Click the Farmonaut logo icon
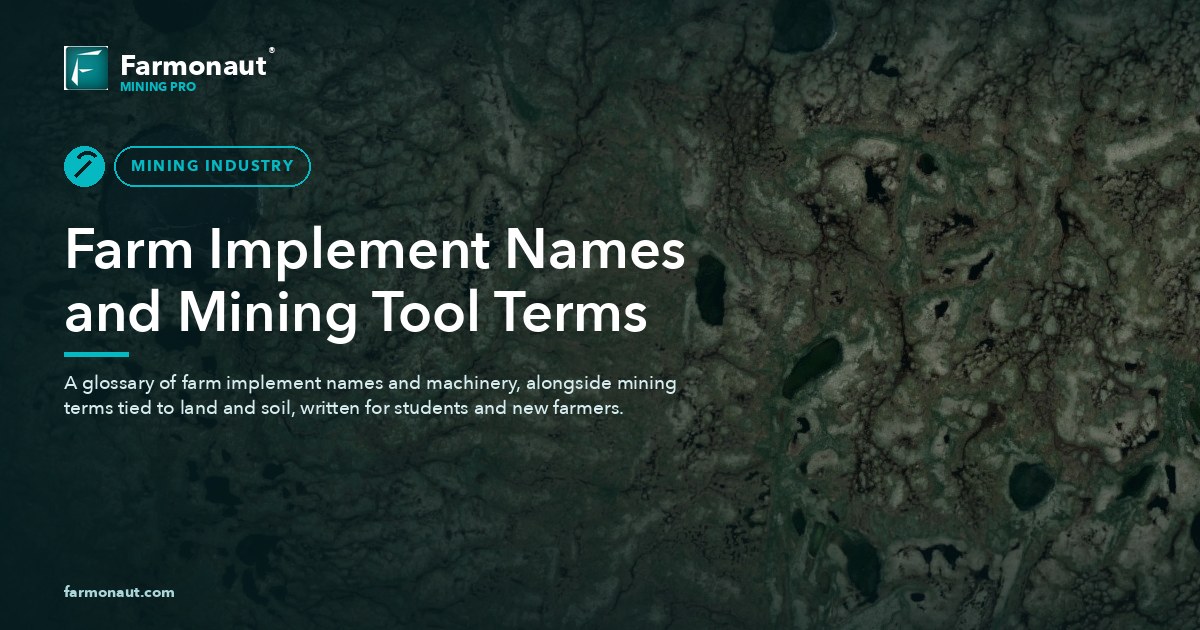1200x630 pixels. (x=86, y=68)
